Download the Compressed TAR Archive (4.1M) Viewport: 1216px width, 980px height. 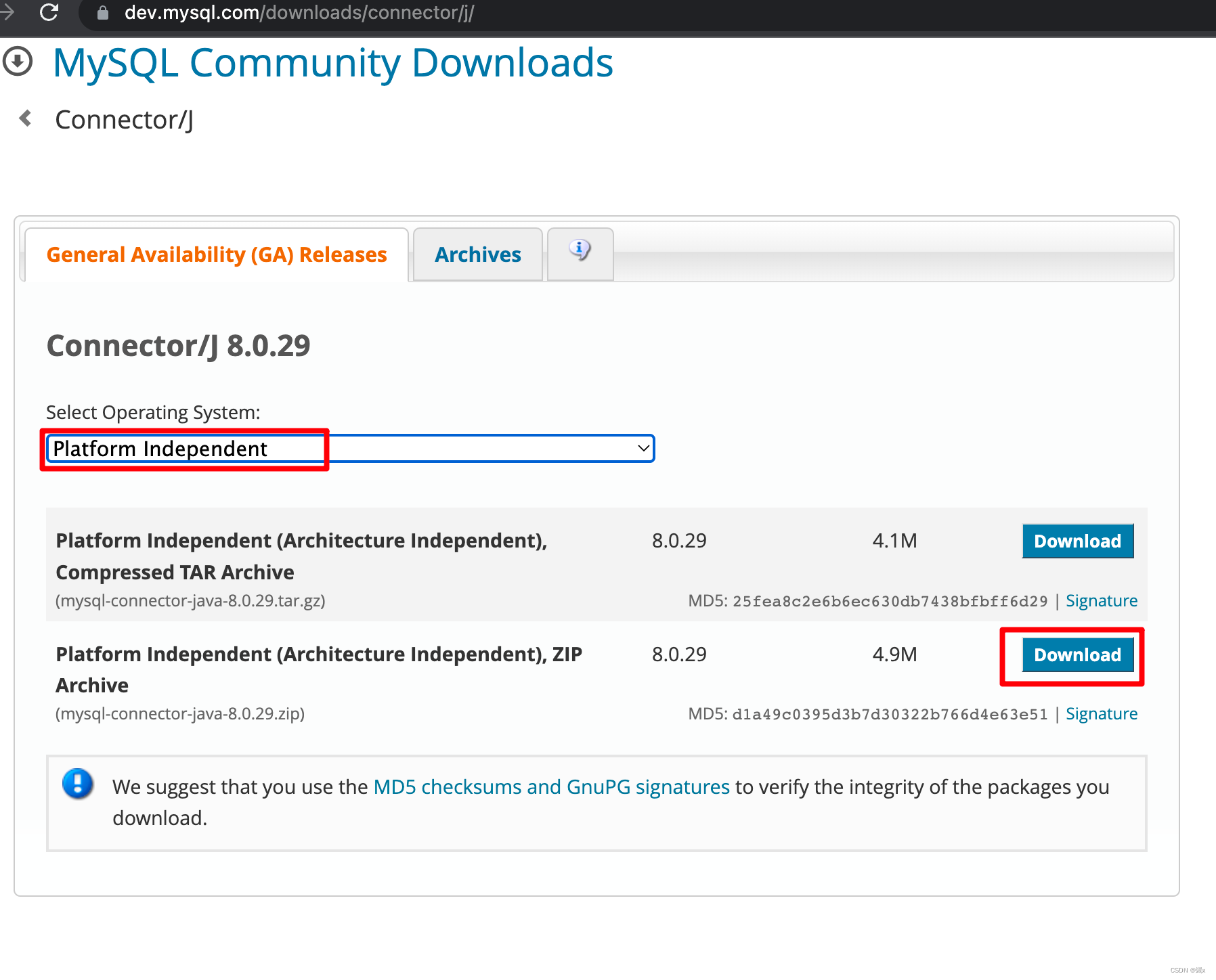[1078, 541]
